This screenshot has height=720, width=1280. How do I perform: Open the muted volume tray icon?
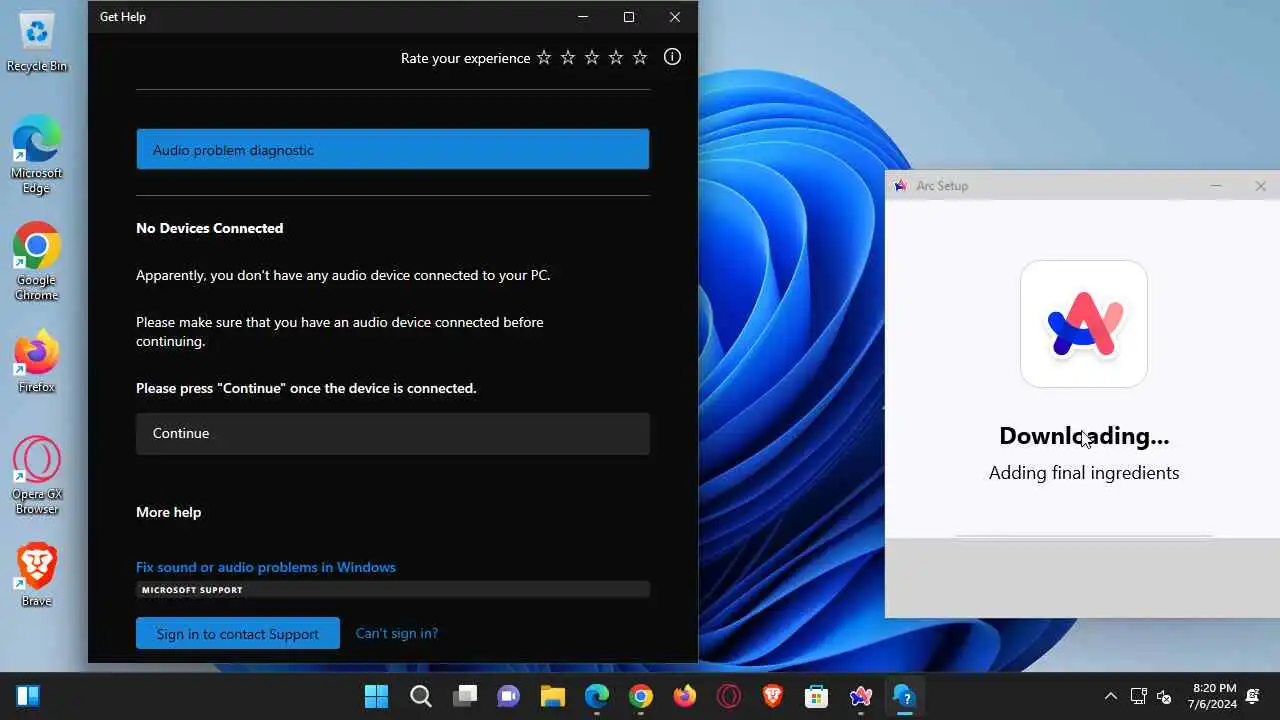[1164, 696]
